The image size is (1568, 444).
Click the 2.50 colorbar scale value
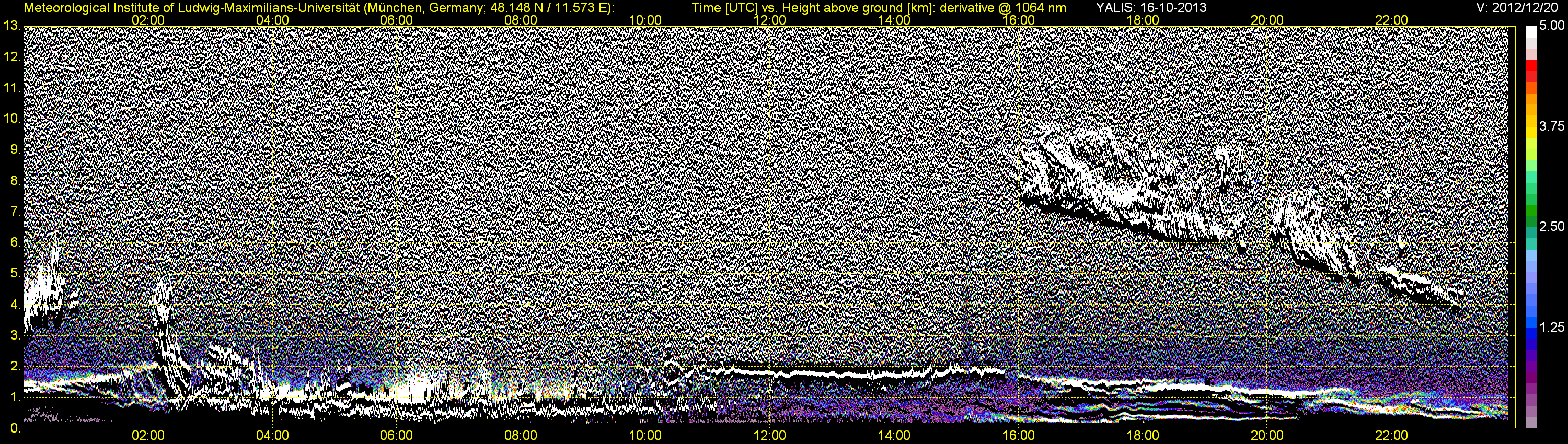point(1552,227)
